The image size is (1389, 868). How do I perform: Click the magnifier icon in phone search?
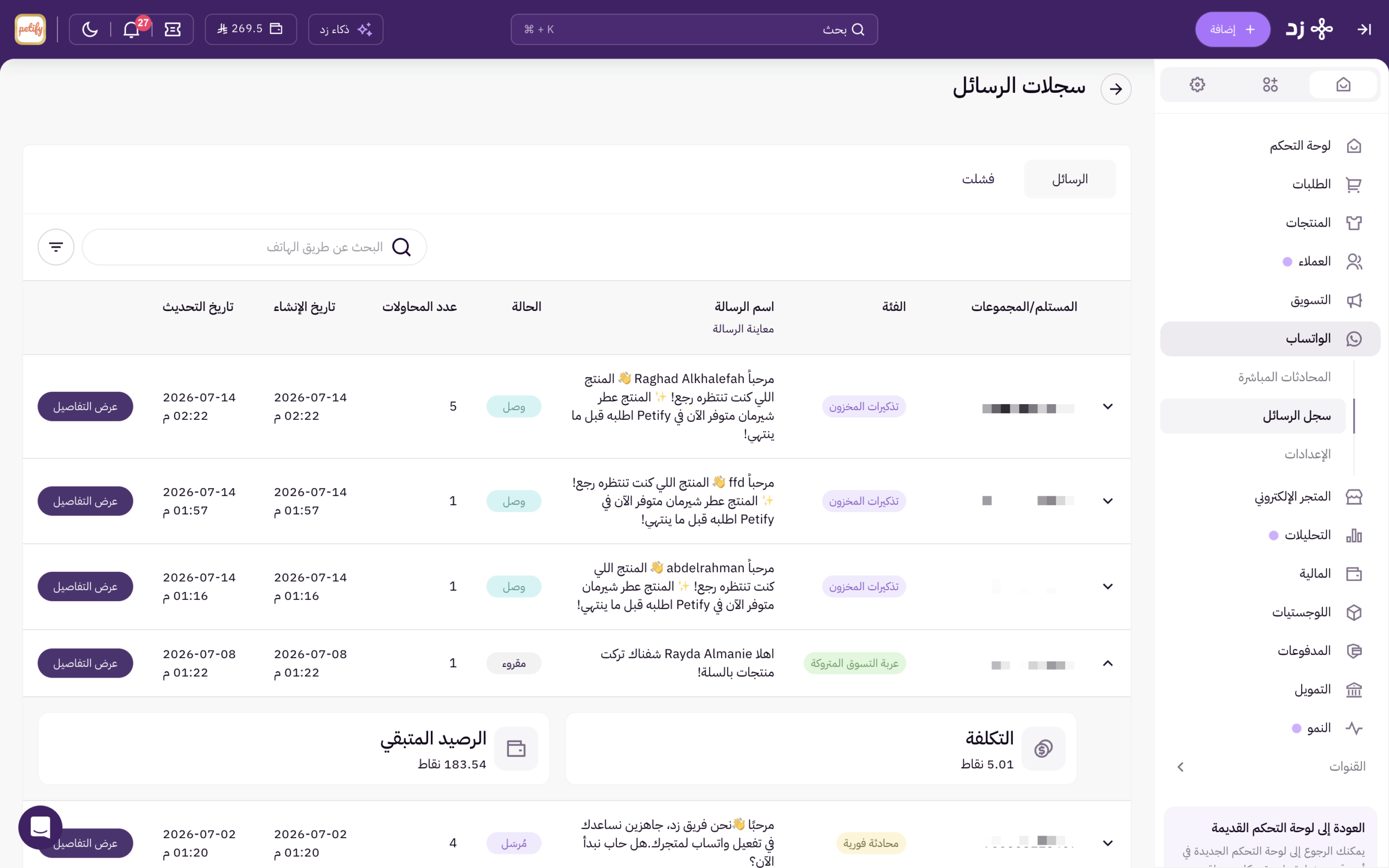point(401,247)
